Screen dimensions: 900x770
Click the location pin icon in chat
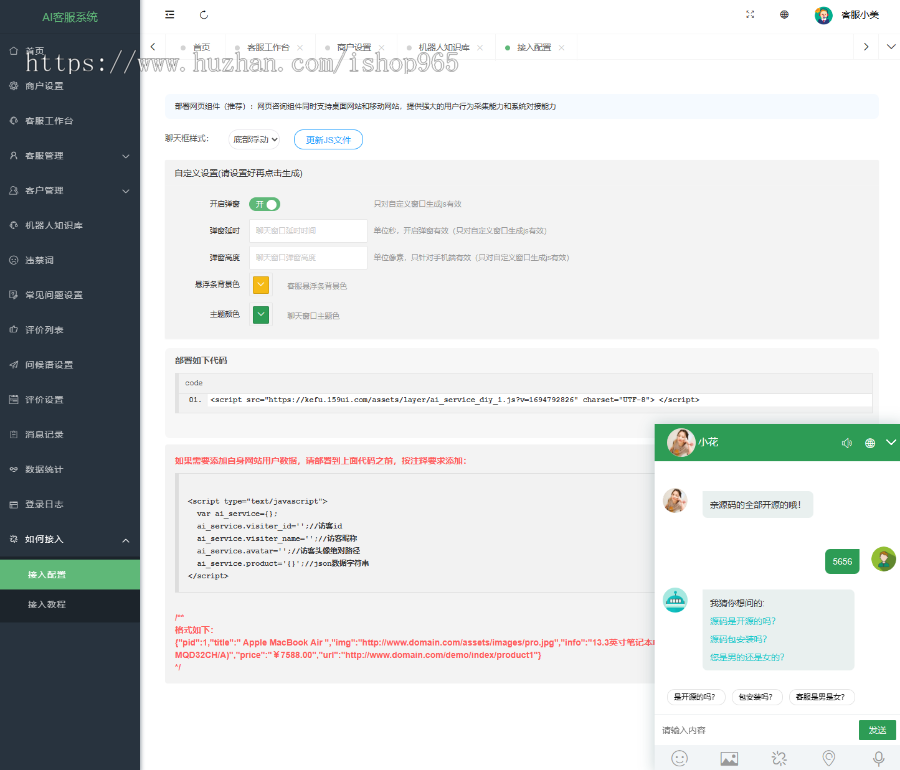[x=828, y=758]
